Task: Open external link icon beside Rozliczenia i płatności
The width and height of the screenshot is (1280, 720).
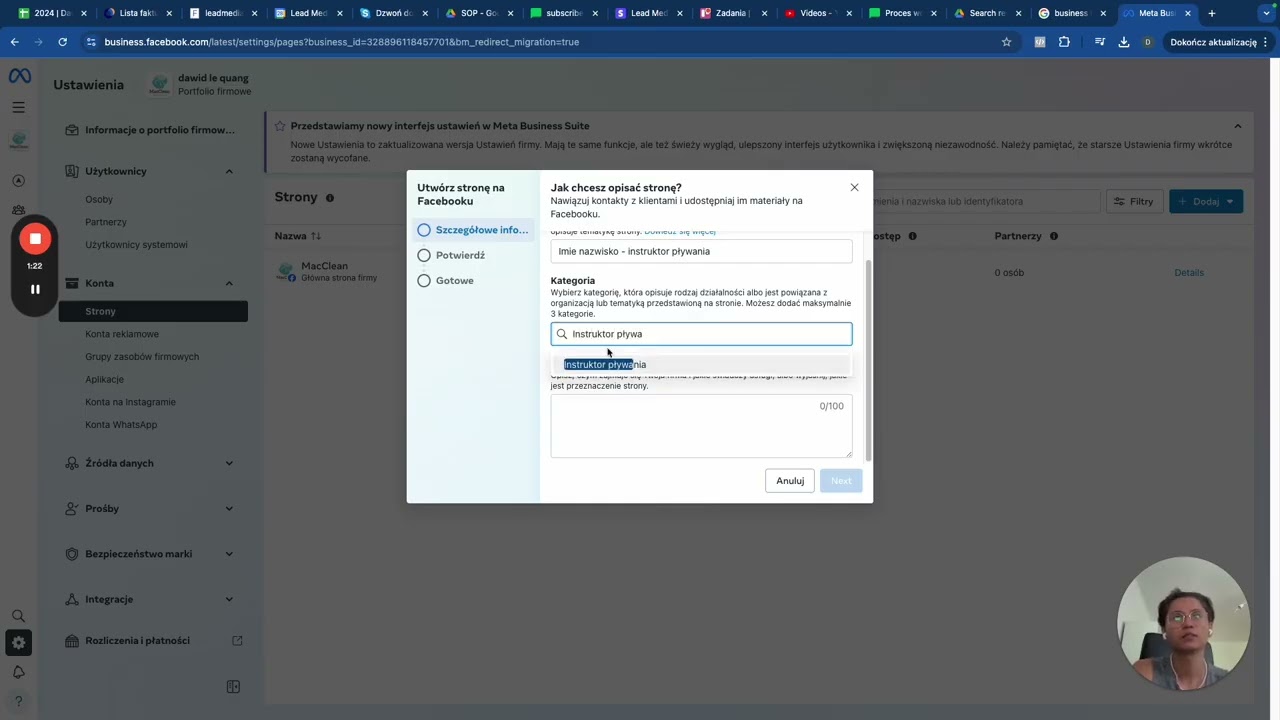Action: [x=237, y=640]
